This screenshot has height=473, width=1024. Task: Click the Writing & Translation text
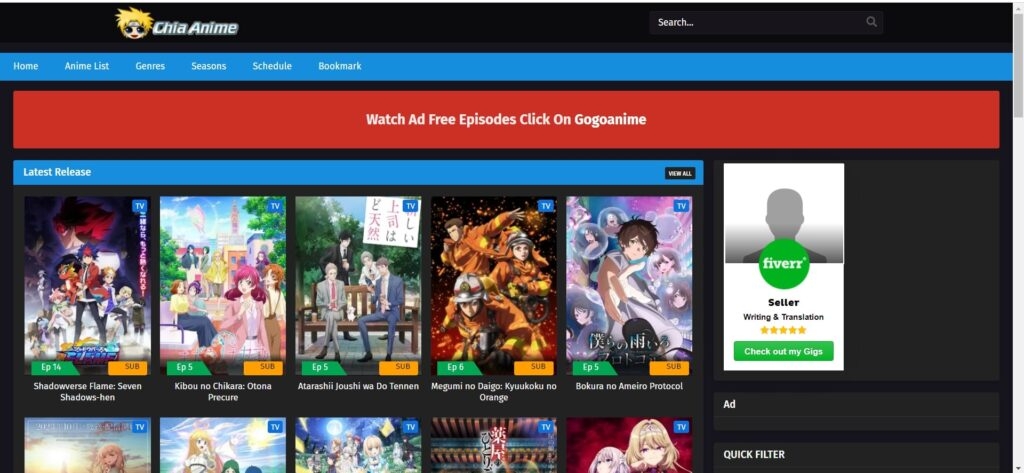[x=784, y=317]
